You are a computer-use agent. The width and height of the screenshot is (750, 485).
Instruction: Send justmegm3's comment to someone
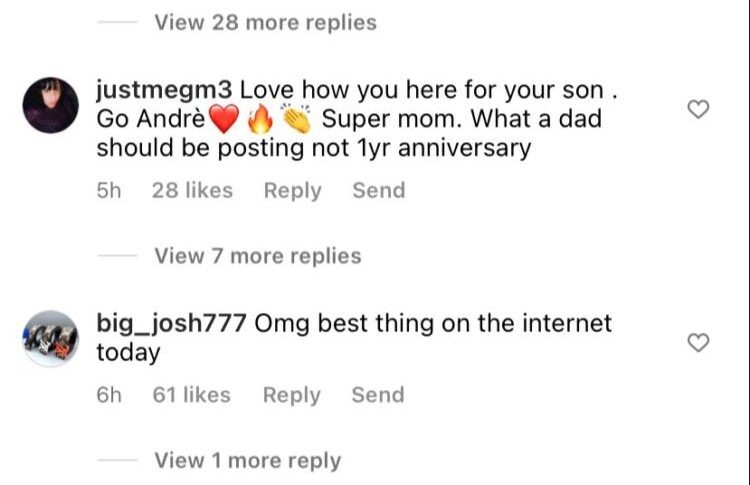[378, 190]
